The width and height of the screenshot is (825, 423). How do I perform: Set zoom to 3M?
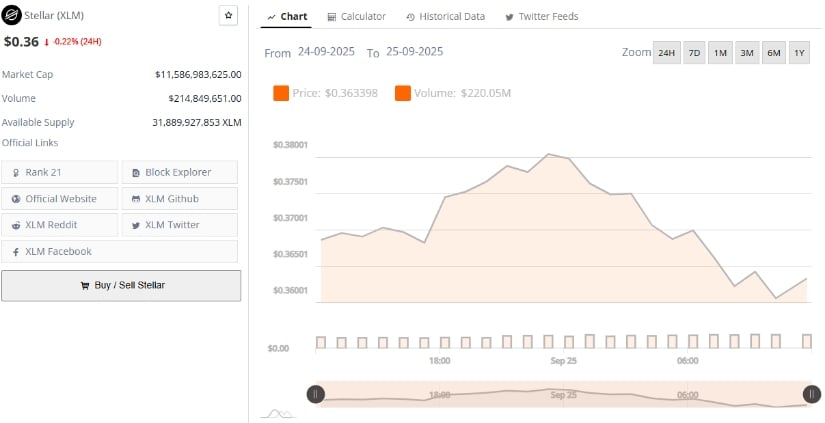(x=747, y=53)
